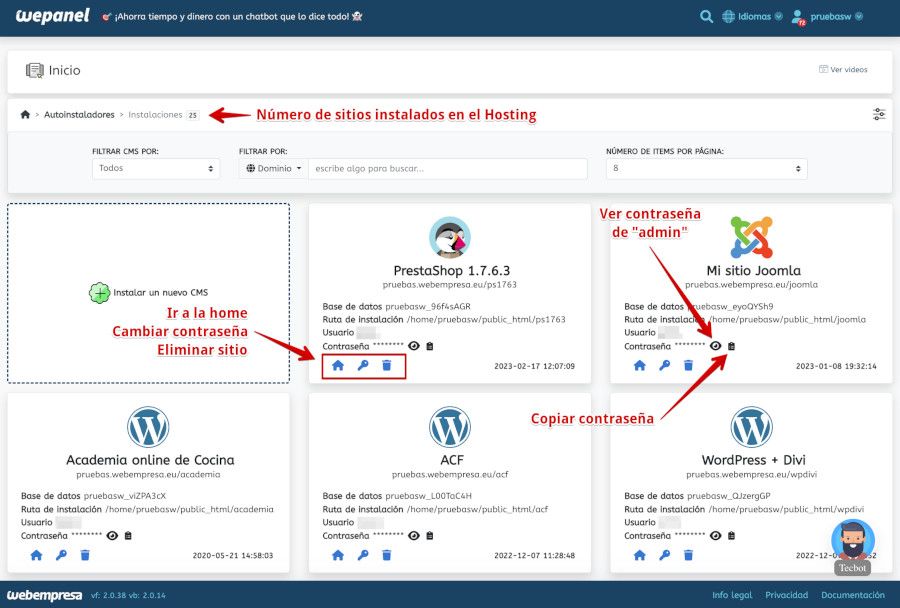
Task: Click the green plus install icon
Action: coord(99,293)
